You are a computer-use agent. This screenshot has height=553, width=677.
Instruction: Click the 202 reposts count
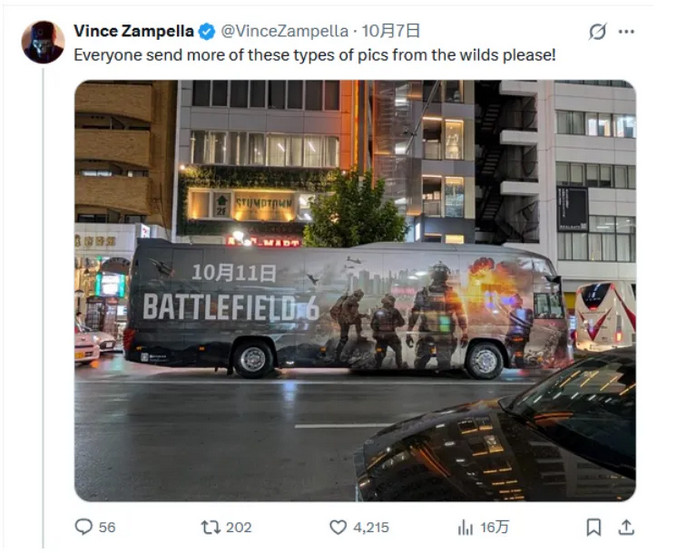(239, 527)
